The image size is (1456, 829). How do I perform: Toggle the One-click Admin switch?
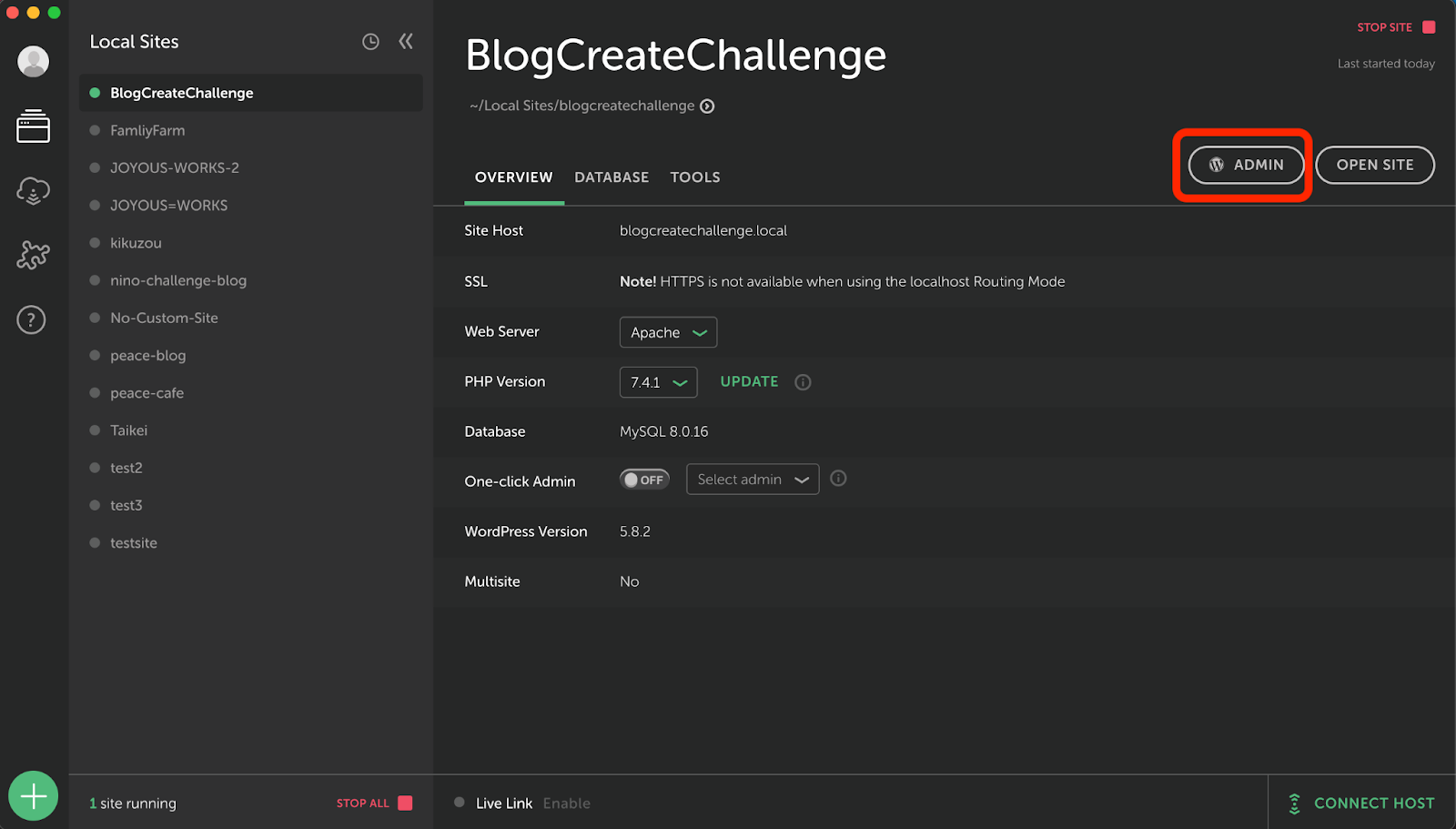(x=644, y=480)
